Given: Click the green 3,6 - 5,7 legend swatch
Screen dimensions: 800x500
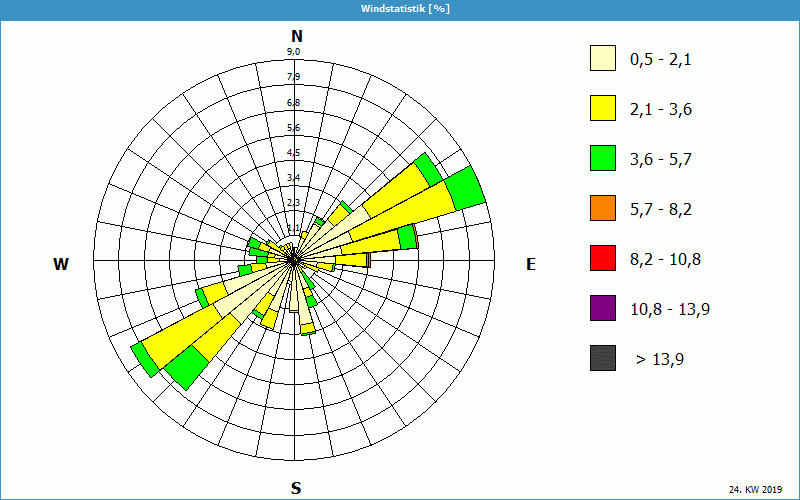Looking at the screenshot, I should tap(602, 159).
